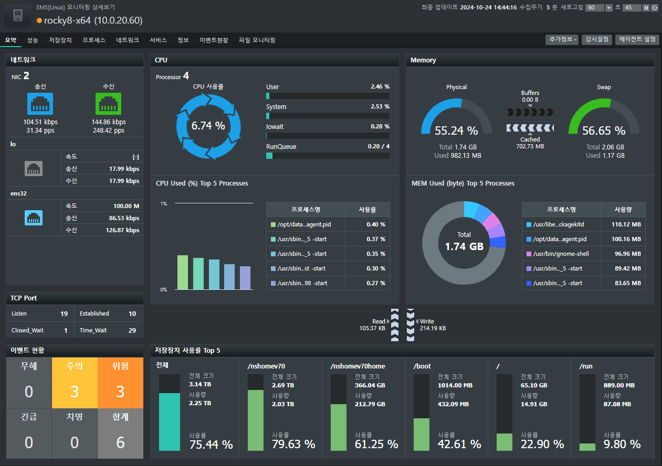Select the orange 주의 event count tile
The width and height of the screenshot is (662, 466).
[74, 383]
